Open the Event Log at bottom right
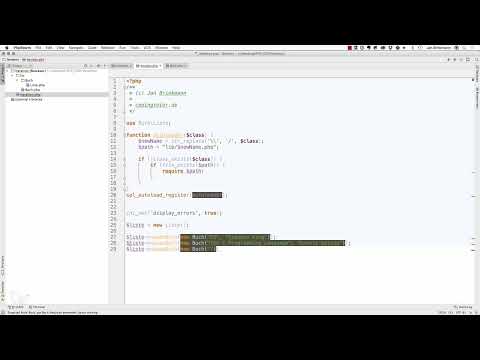The width and height of the screenshot is (480, 360). [x=463, y=307]
